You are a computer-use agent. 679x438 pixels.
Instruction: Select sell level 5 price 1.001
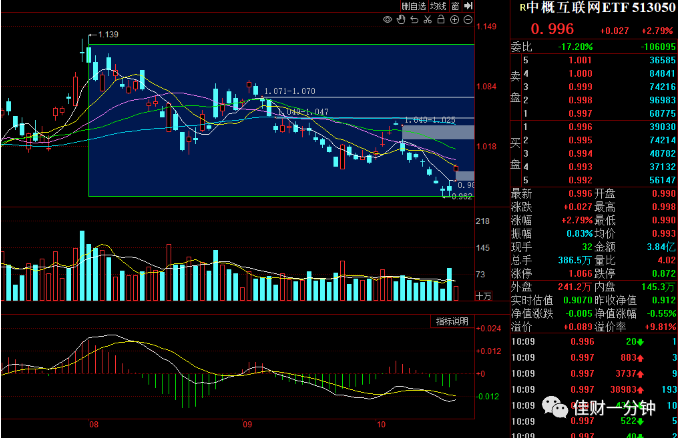point(580,60)
